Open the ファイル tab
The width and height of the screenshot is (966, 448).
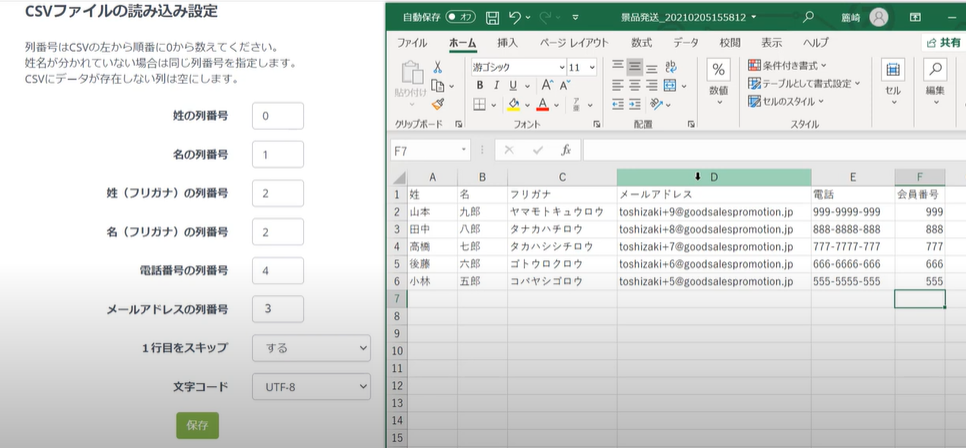tap(412, 43)
